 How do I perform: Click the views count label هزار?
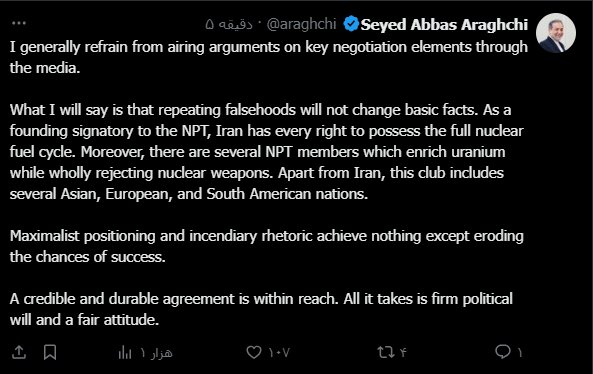click(x=157, y=353)
